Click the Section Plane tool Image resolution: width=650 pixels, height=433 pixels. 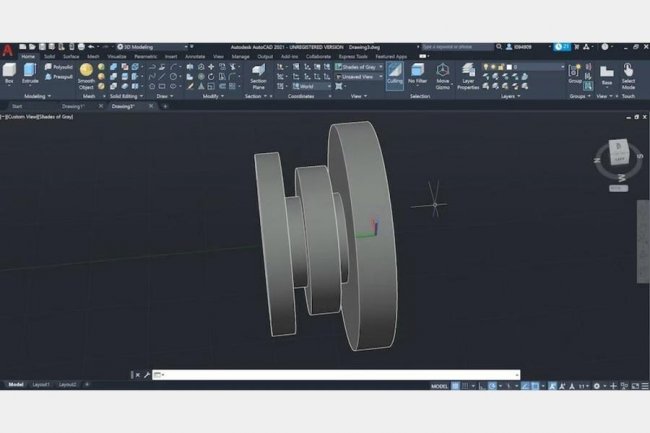[258, 77]
